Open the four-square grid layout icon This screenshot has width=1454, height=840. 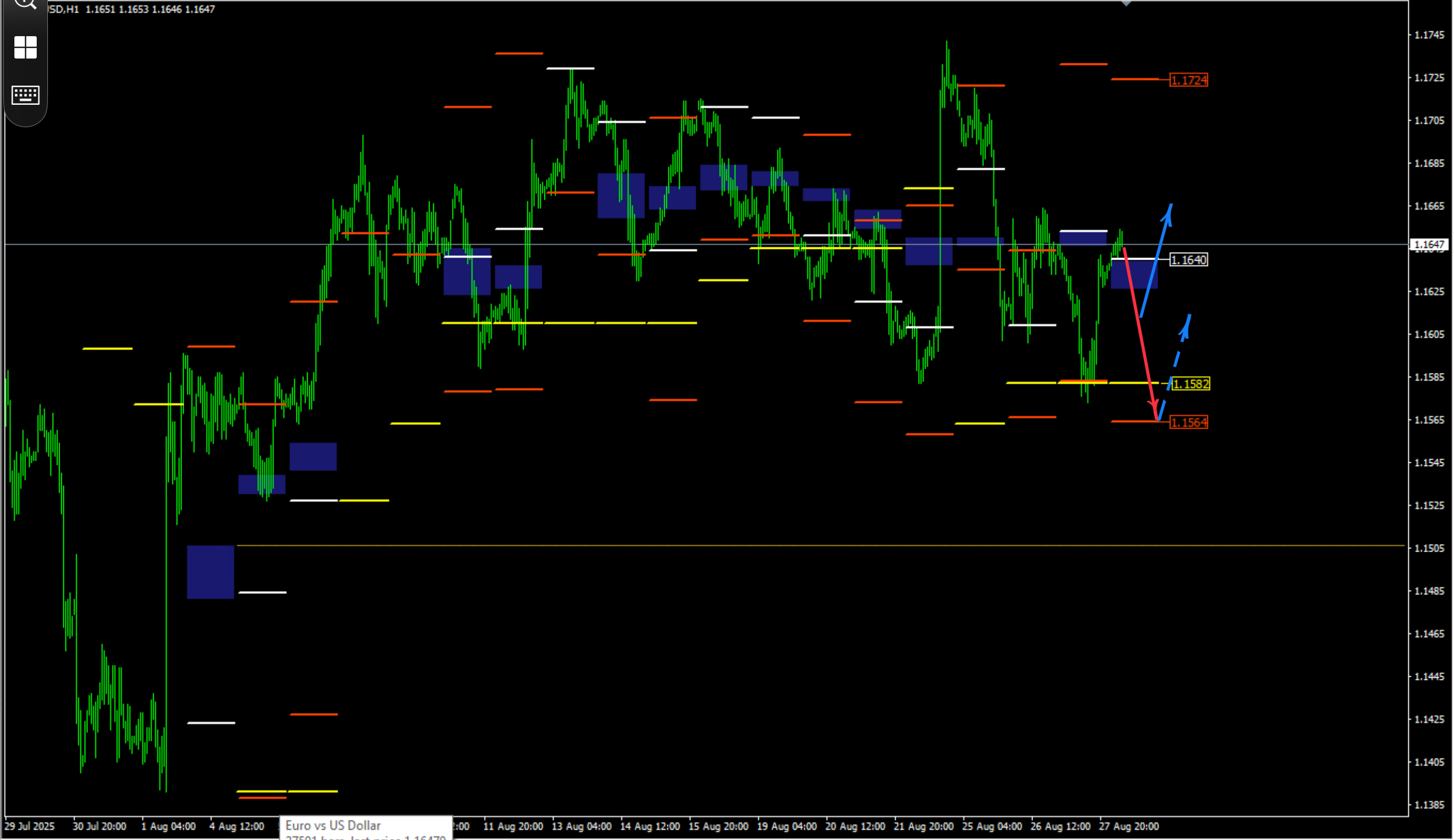[26, 47]
